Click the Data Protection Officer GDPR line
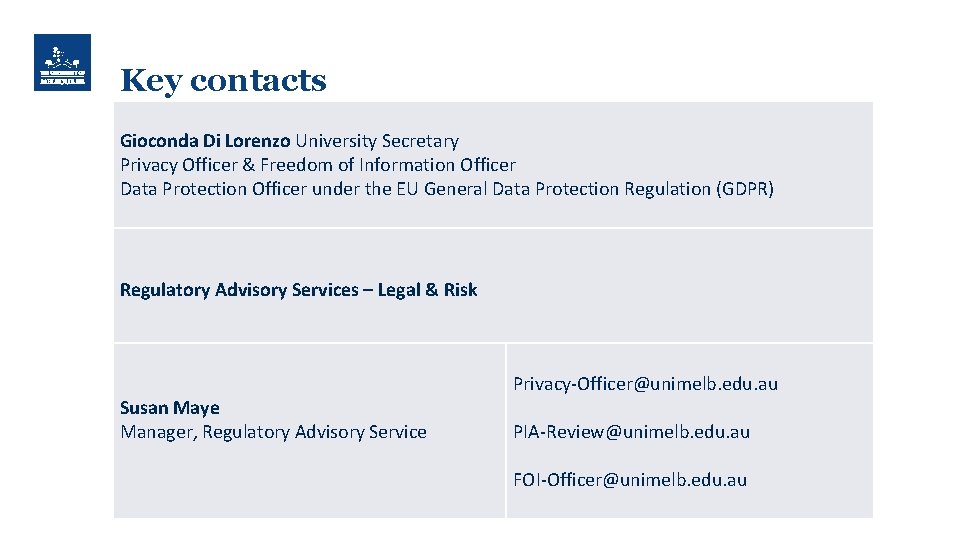960x540 pixels. coord(447,189)
